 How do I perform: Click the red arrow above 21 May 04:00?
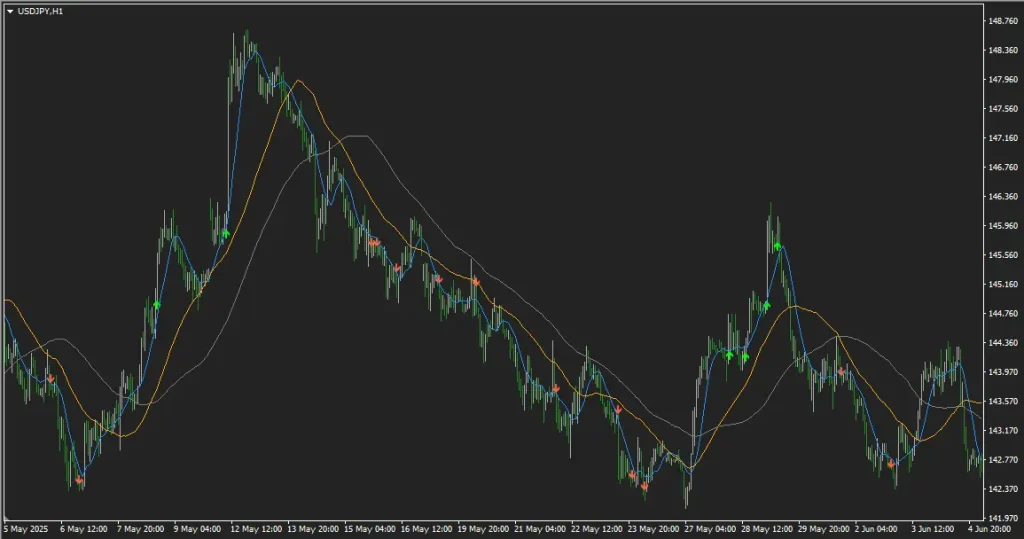[x=556, y=389]
